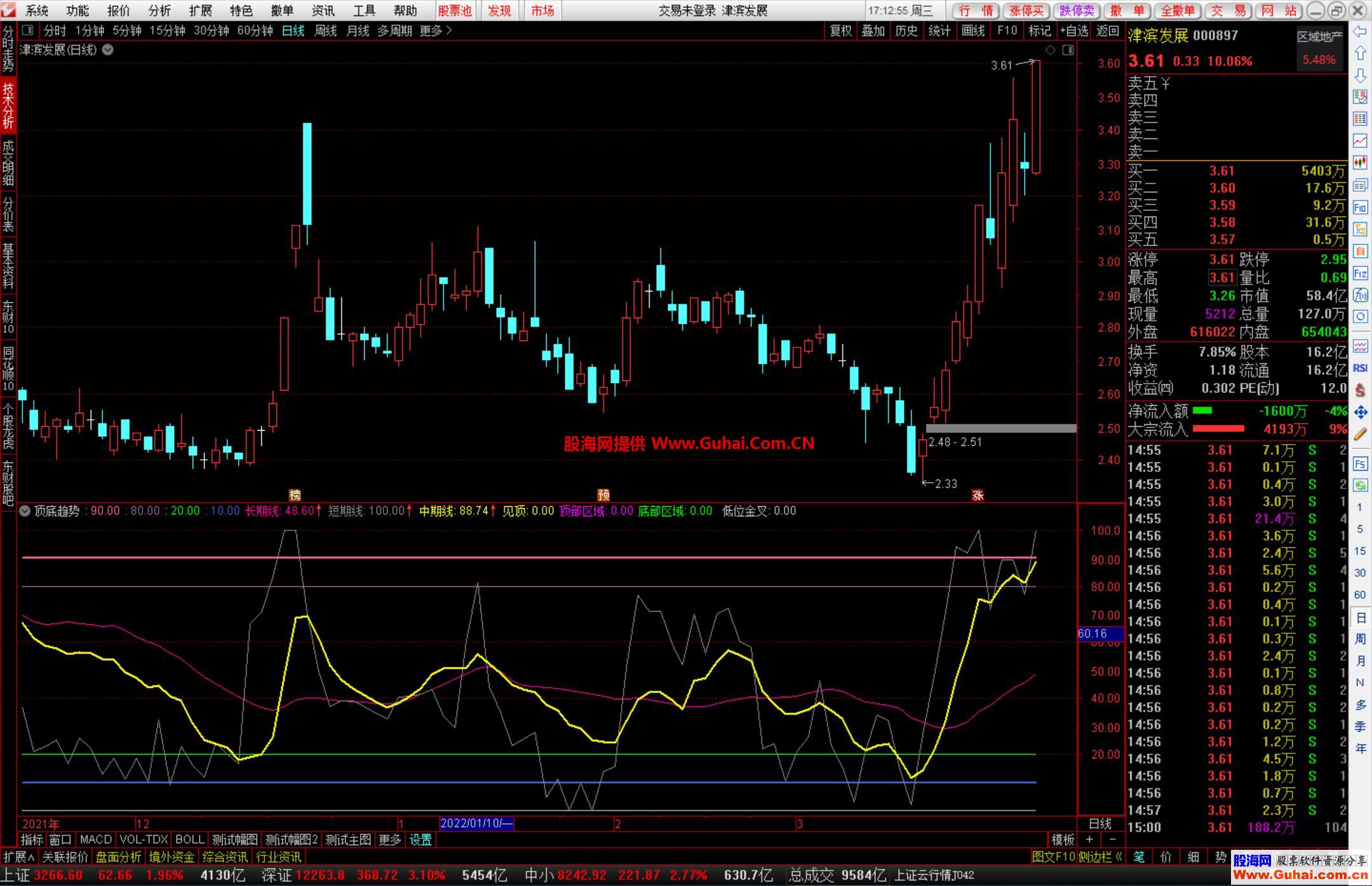The height and width of the screenshot is (886, 1372).
Task: Select monthly 月 period in right strip
Action: [x=1360, y=661]
